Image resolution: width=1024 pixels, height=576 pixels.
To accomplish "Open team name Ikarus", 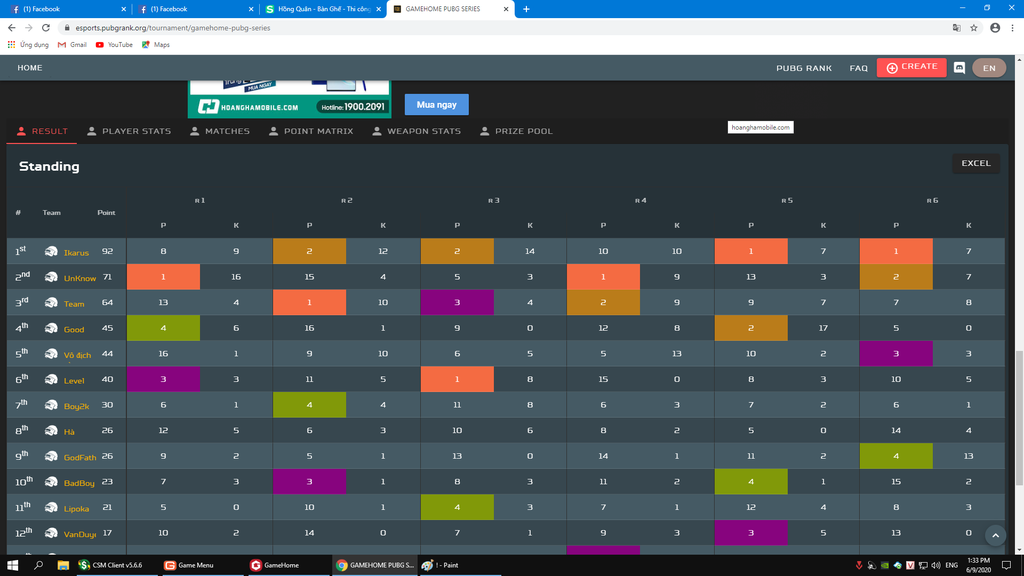I will click(x=76, y=253).
